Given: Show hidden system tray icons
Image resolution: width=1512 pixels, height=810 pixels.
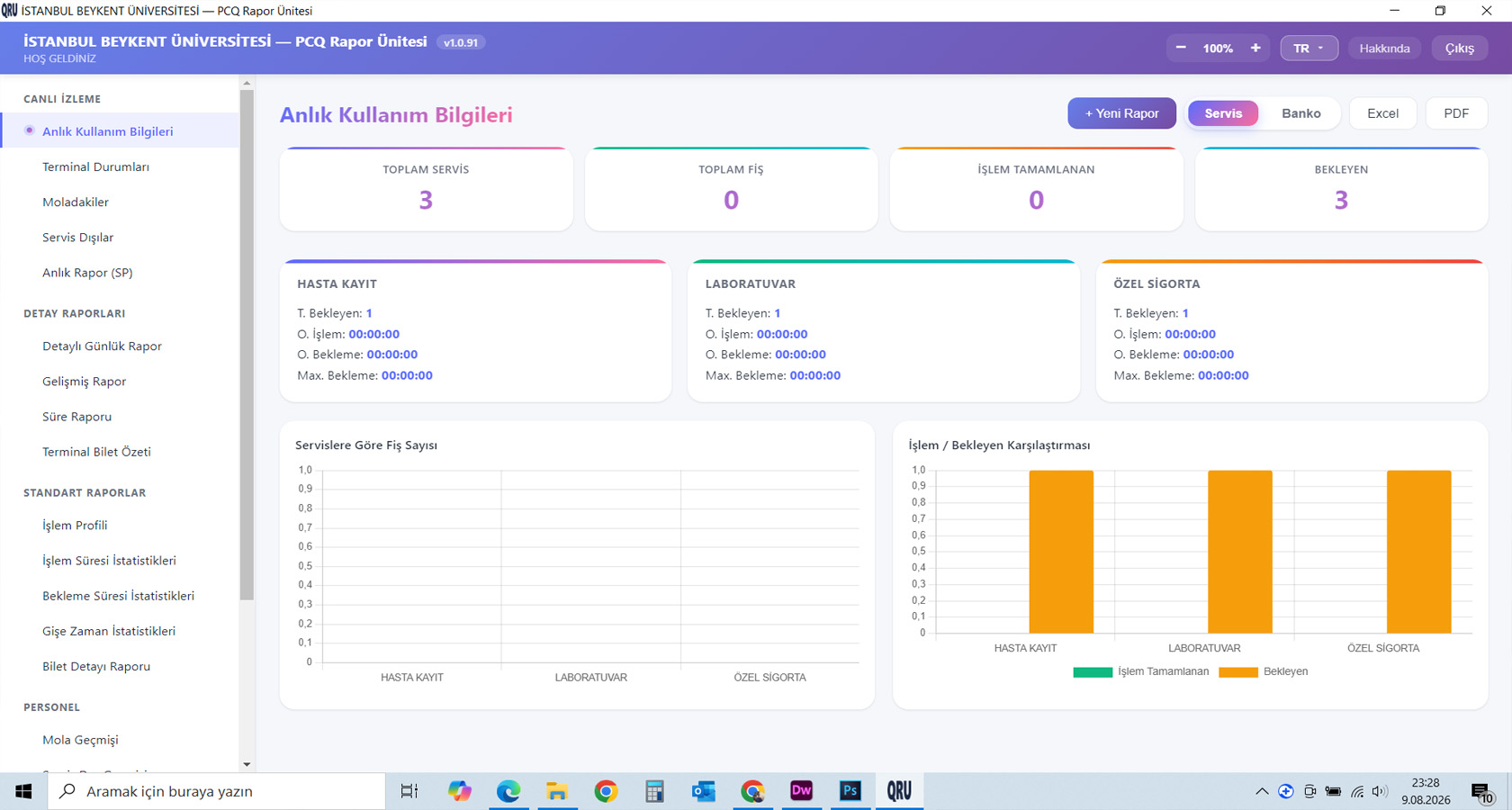Looking at the screenshot, I should 1262,791.
